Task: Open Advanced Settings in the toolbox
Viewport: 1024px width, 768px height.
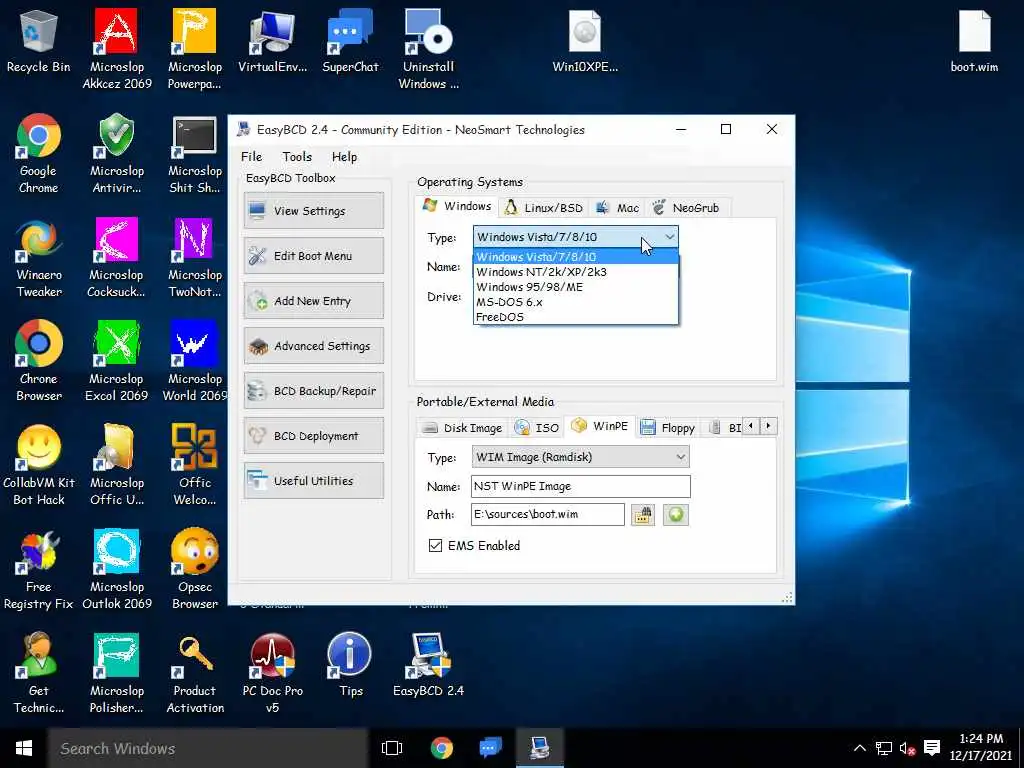Action: (x=313, y=345)
